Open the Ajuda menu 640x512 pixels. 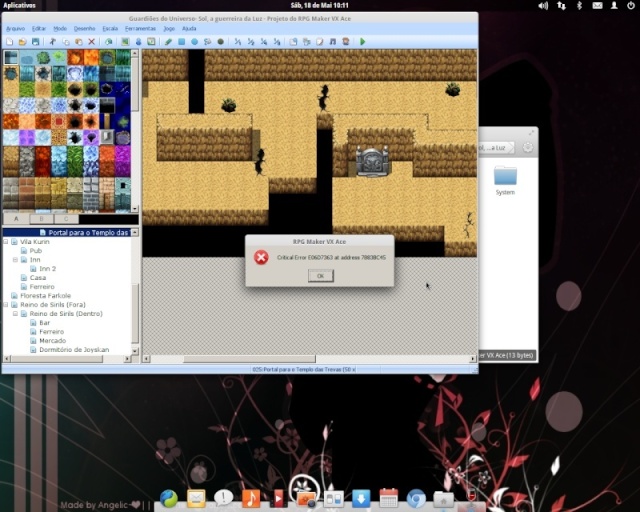189,29
